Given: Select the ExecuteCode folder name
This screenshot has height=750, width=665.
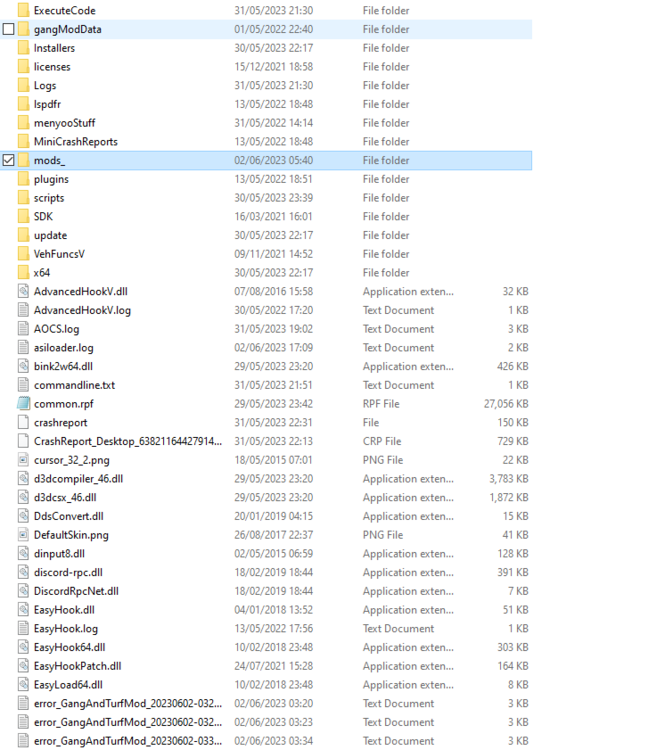Looking at the screenshot, I should [65, 11].
